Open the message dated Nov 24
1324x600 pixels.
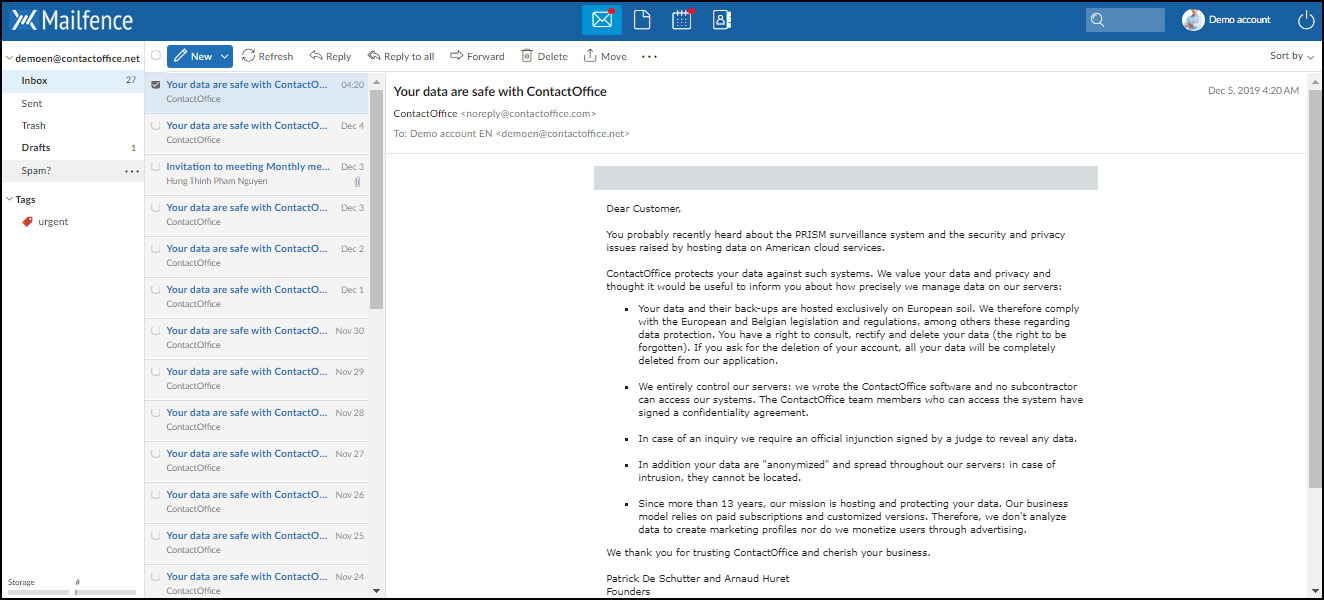(x=257, y=582)
